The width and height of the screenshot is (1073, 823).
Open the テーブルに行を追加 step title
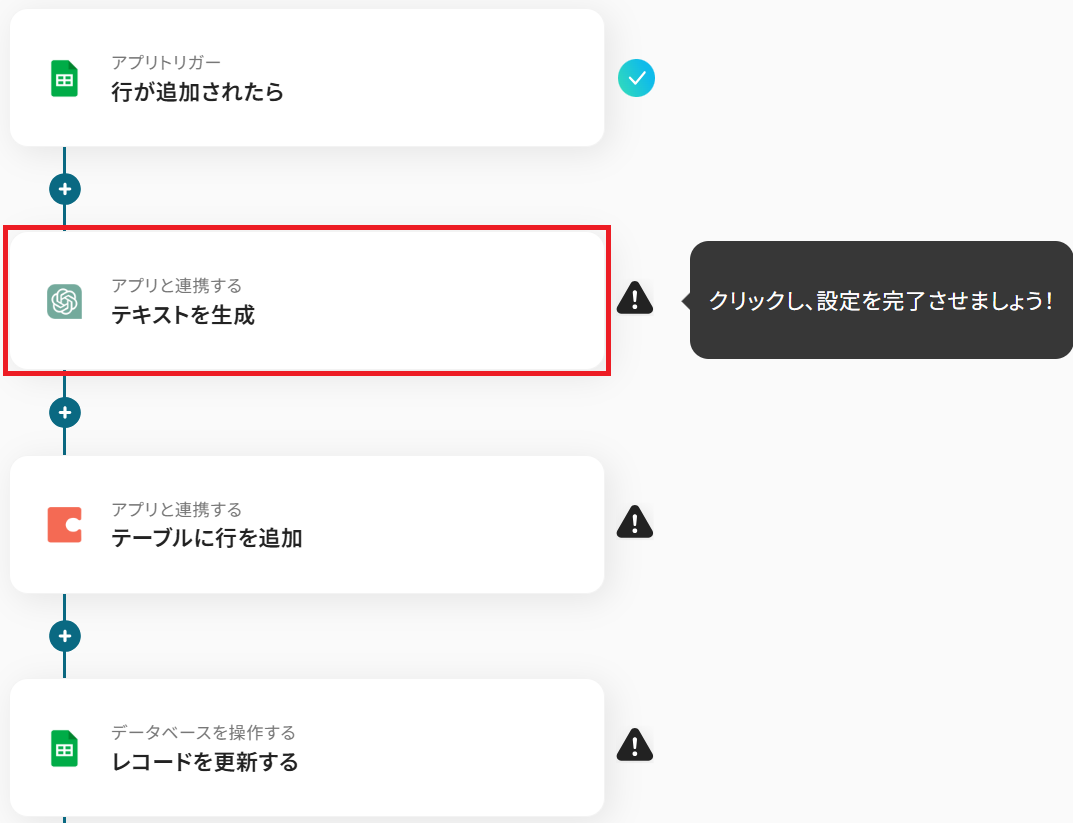[206, 539]
